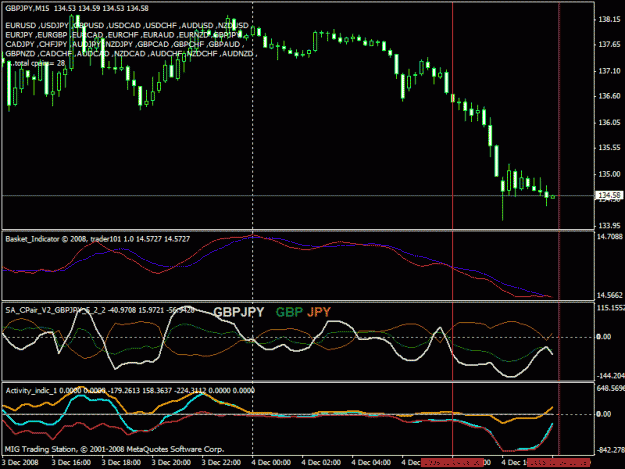
Task: Click the 3 Dec 16:00 time label
Action: tap(71, 463)
